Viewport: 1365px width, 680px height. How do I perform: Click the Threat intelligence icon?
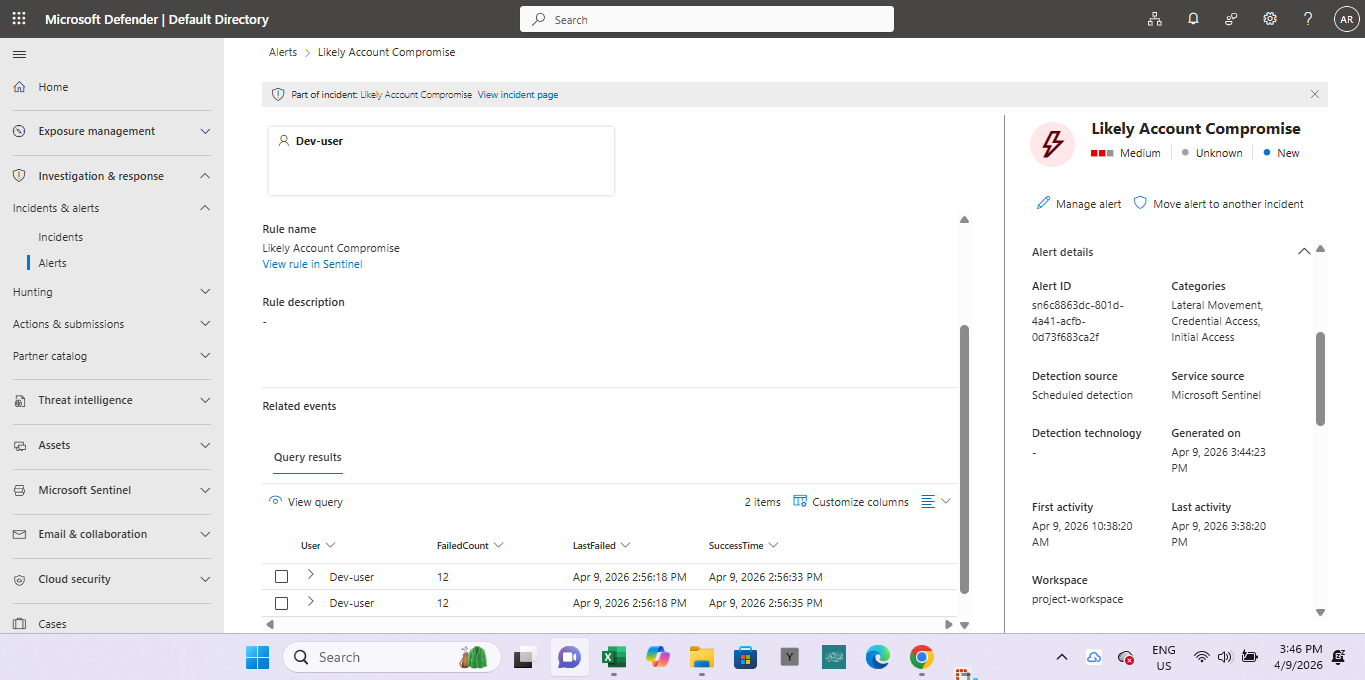tap(19, 400)
